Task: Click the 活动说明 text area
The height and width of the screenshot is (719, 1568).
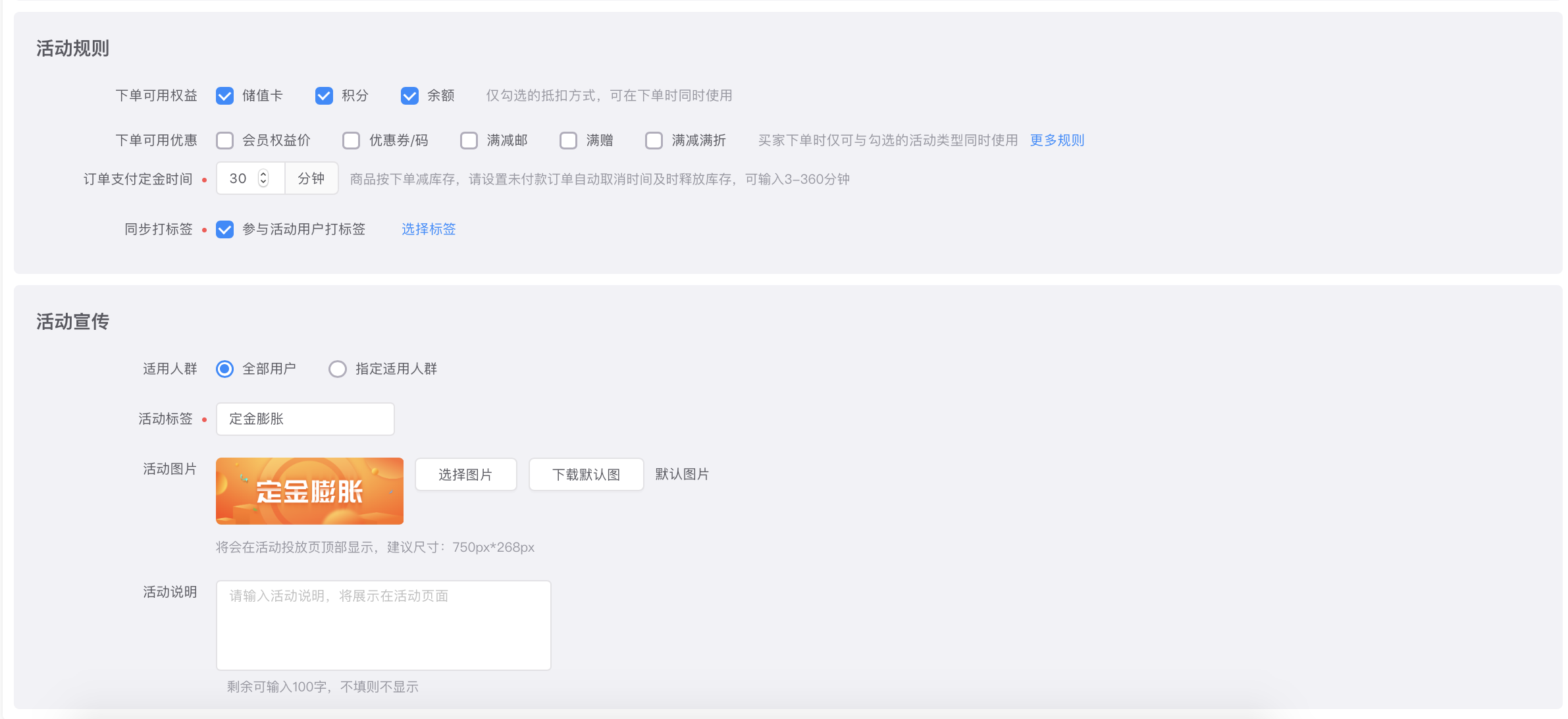Action: click(x=383, y=626)
